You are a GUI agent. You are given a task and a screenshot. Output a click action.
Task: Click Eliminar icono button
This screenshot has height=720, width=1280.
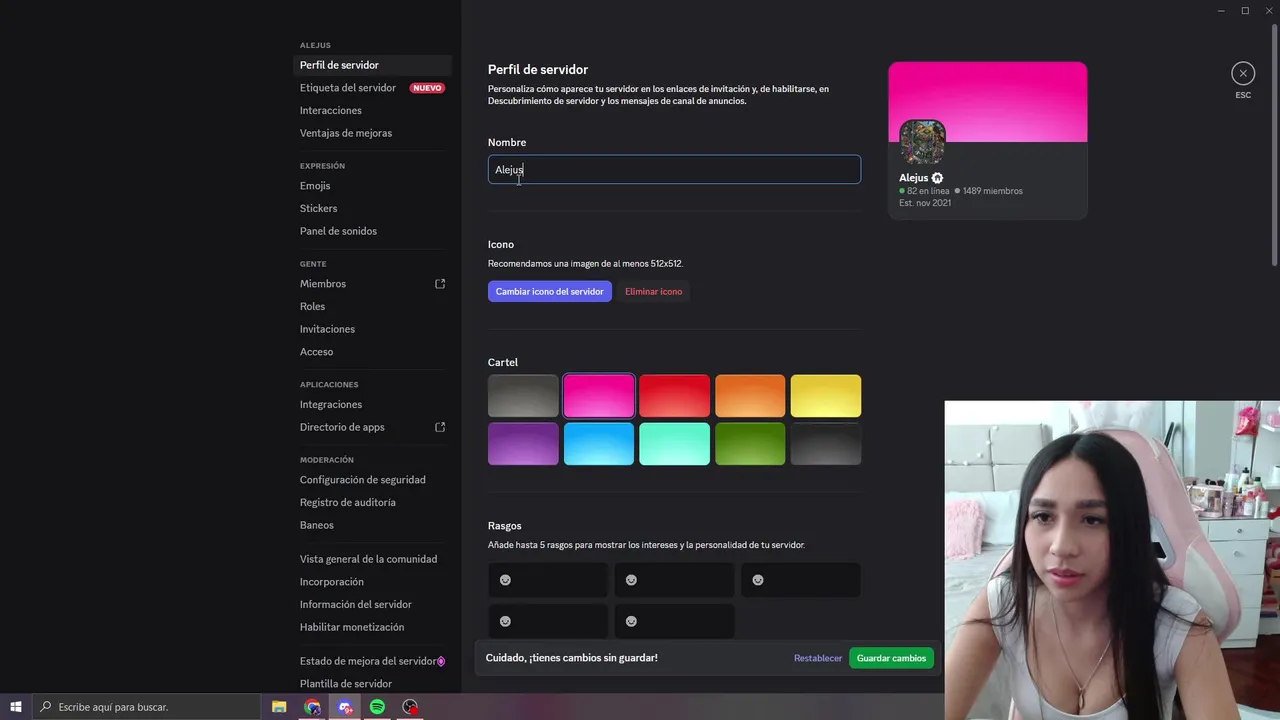click(653, 291)
